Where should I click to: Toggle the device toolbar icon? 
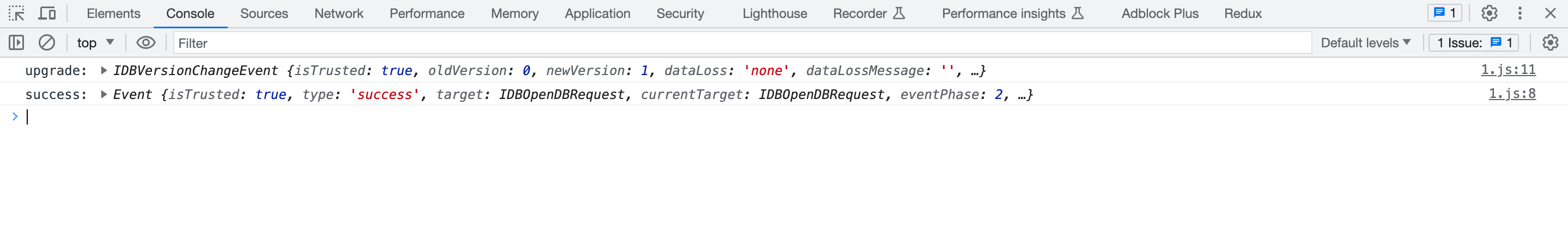point(47,14)
